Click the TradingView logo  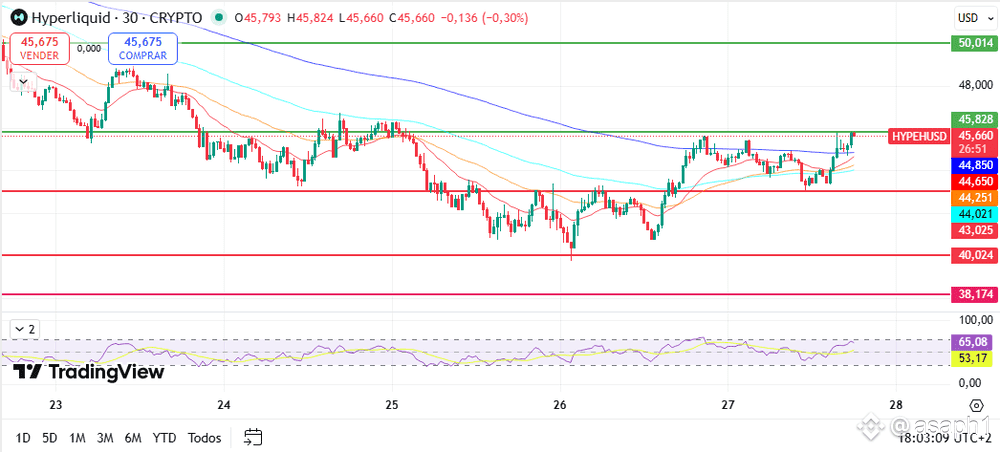(89, 372)
